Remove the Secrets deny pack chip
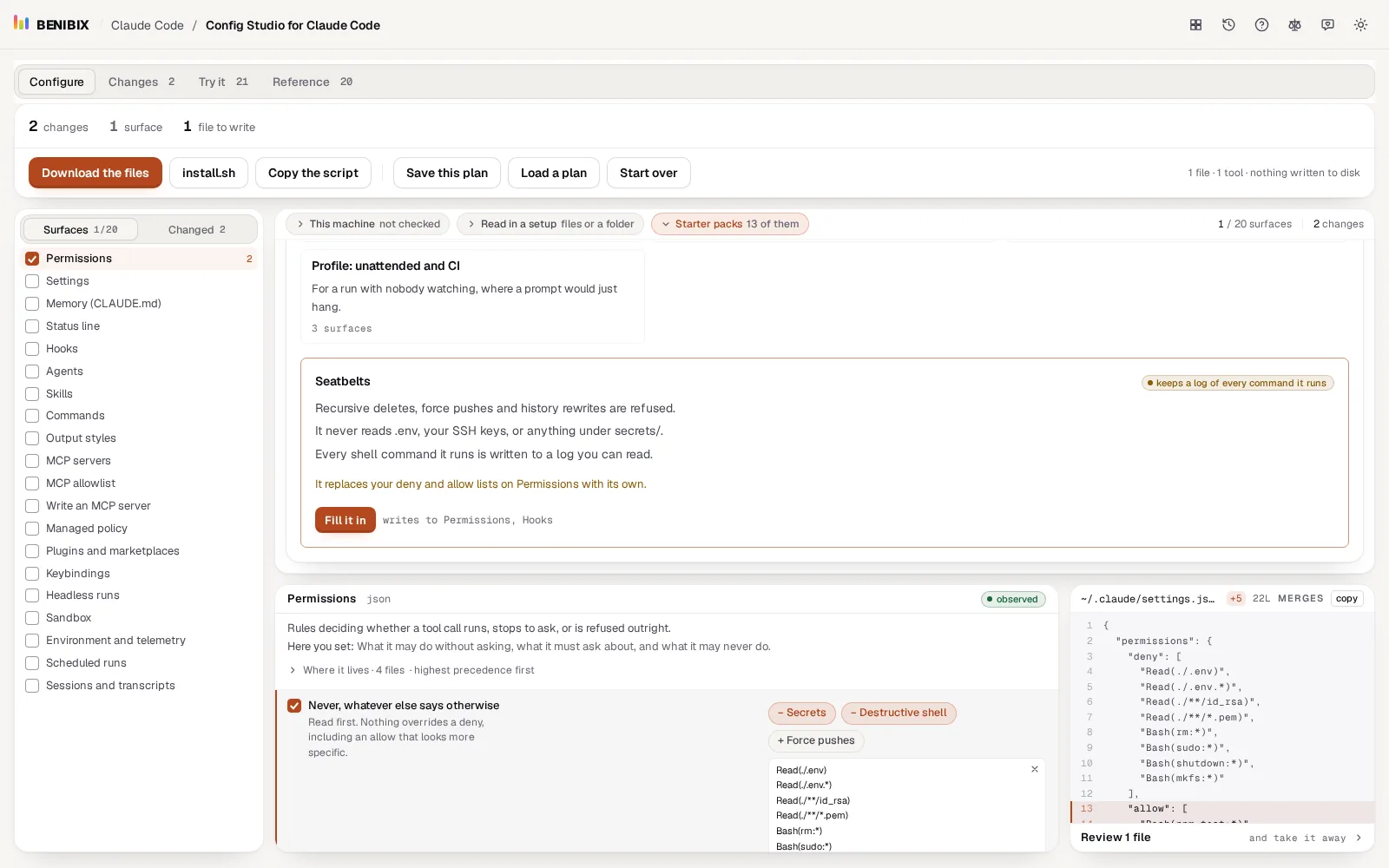This screenshot has height=868, width=1389. [802, 713]
